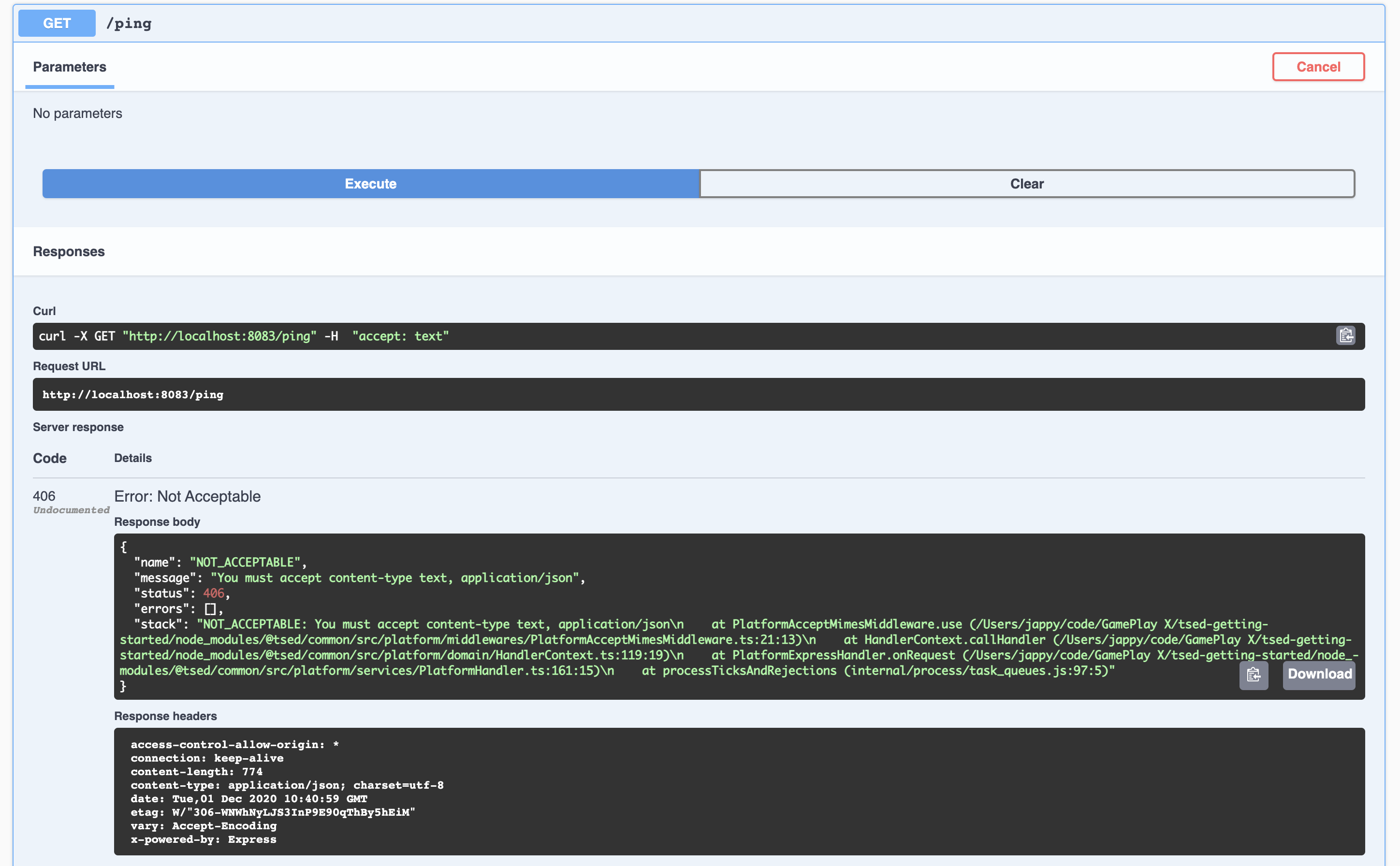The image size is (1400, 866).
Task: Select the Curl section label
Action: point(44,311)
